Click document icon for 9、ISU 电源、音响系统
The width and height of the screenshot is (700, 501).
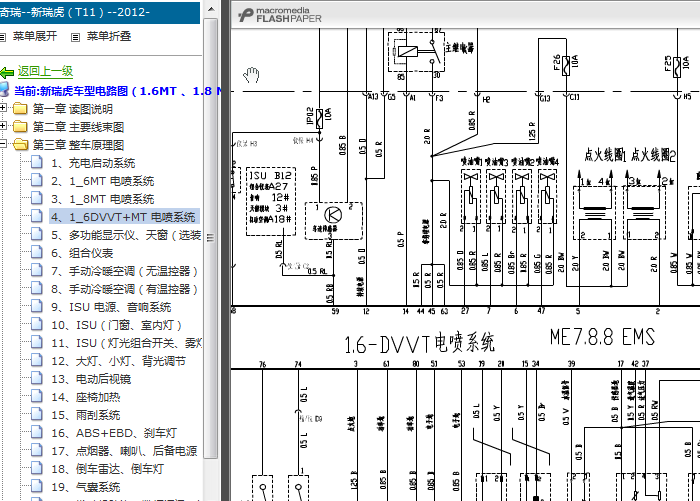click(37, 306)
